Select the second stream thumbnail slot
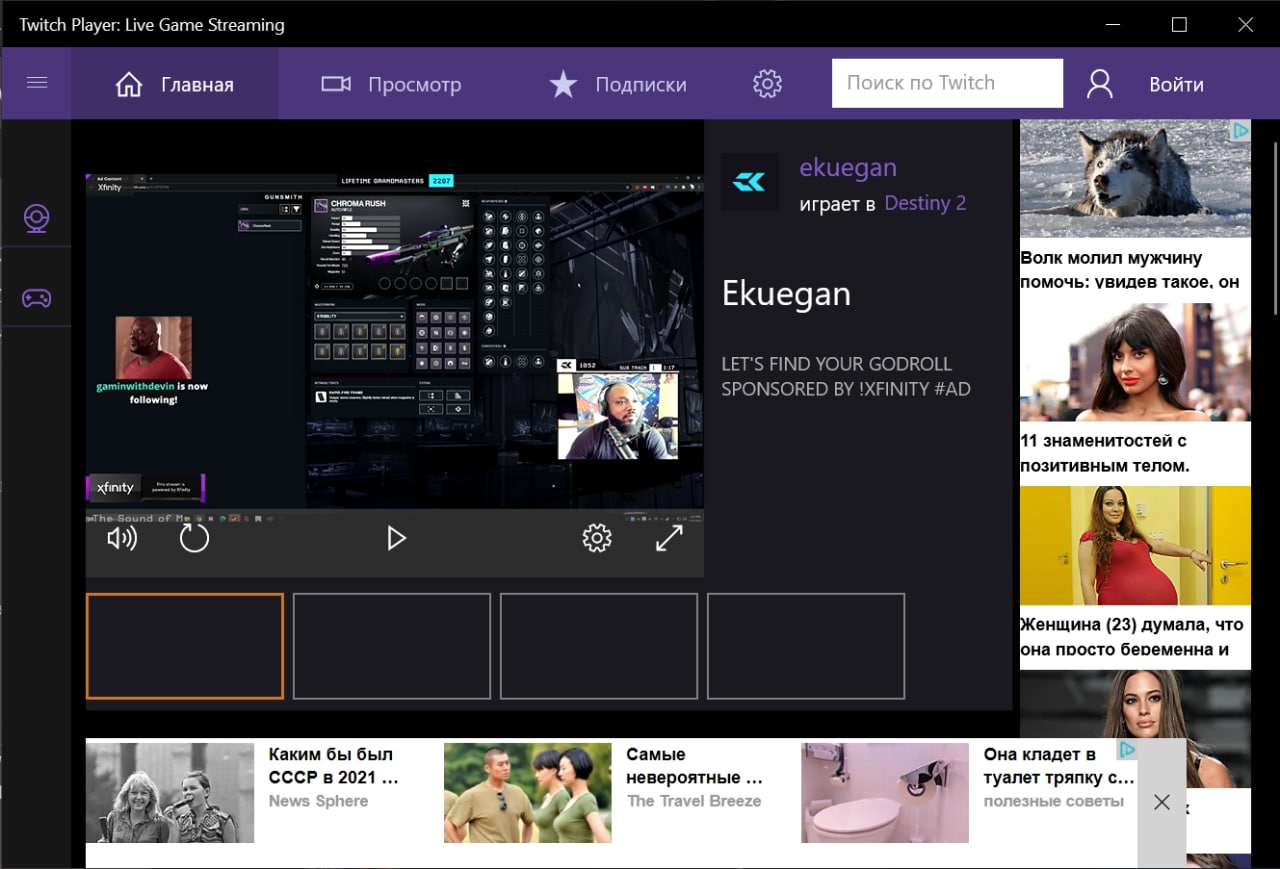The image size is (1280, 869). pos(392,646)
